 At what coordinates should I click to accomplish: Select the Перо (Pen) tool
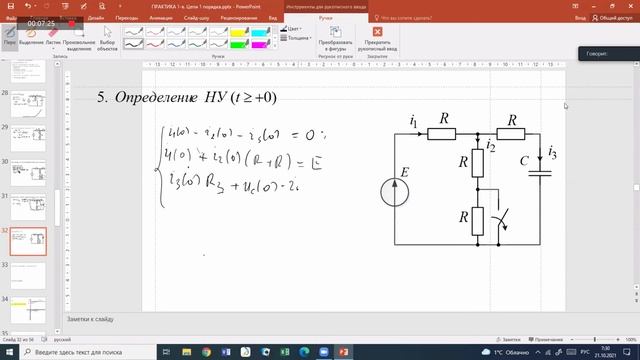(x=10, y=37)
